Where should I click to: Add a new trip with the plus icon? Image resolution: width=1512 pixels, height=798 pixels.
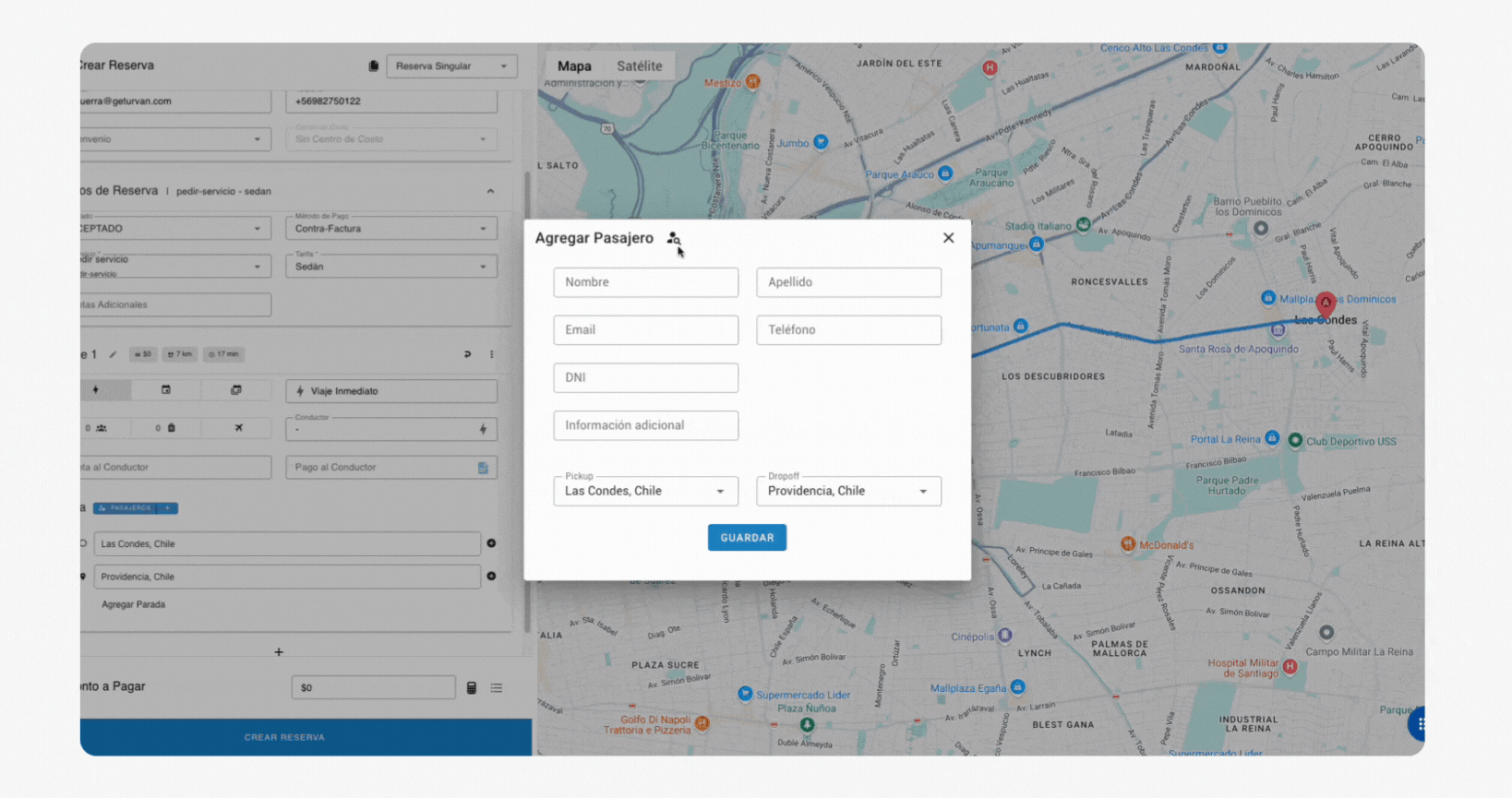point(279,652)
